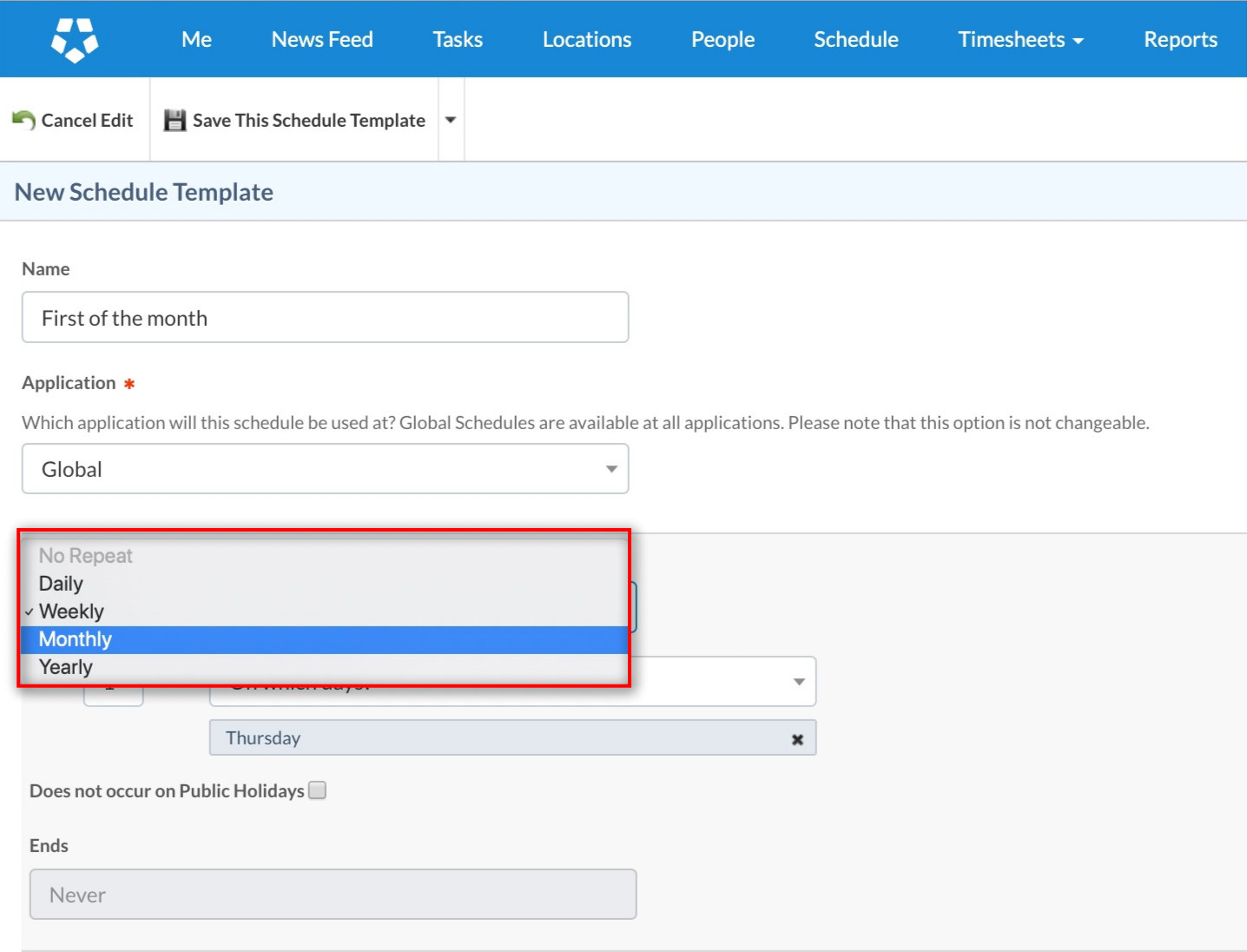Choose the No Repeat option
This screenshot has height=952, width=1247.
pos(85,556)
